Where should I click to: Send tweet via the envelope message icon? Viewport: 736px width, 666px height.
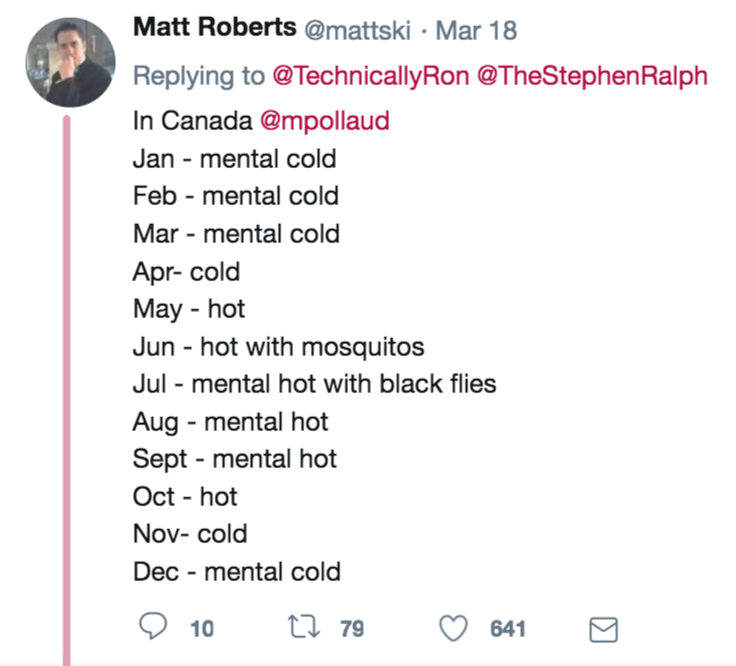[x=603, y=629]
